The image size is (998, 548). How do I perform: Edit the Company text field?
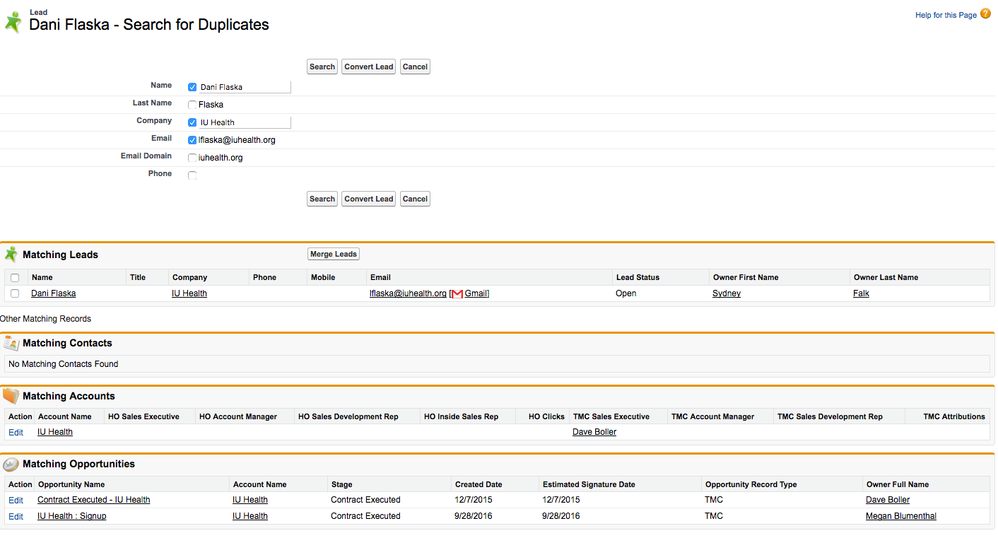(244, 122)
